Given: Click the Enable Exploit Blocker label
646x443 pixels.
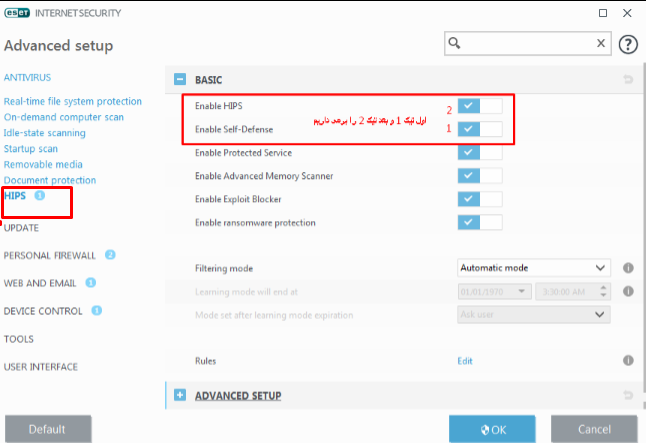Looking at the screenshot, I should click(238, 199).
